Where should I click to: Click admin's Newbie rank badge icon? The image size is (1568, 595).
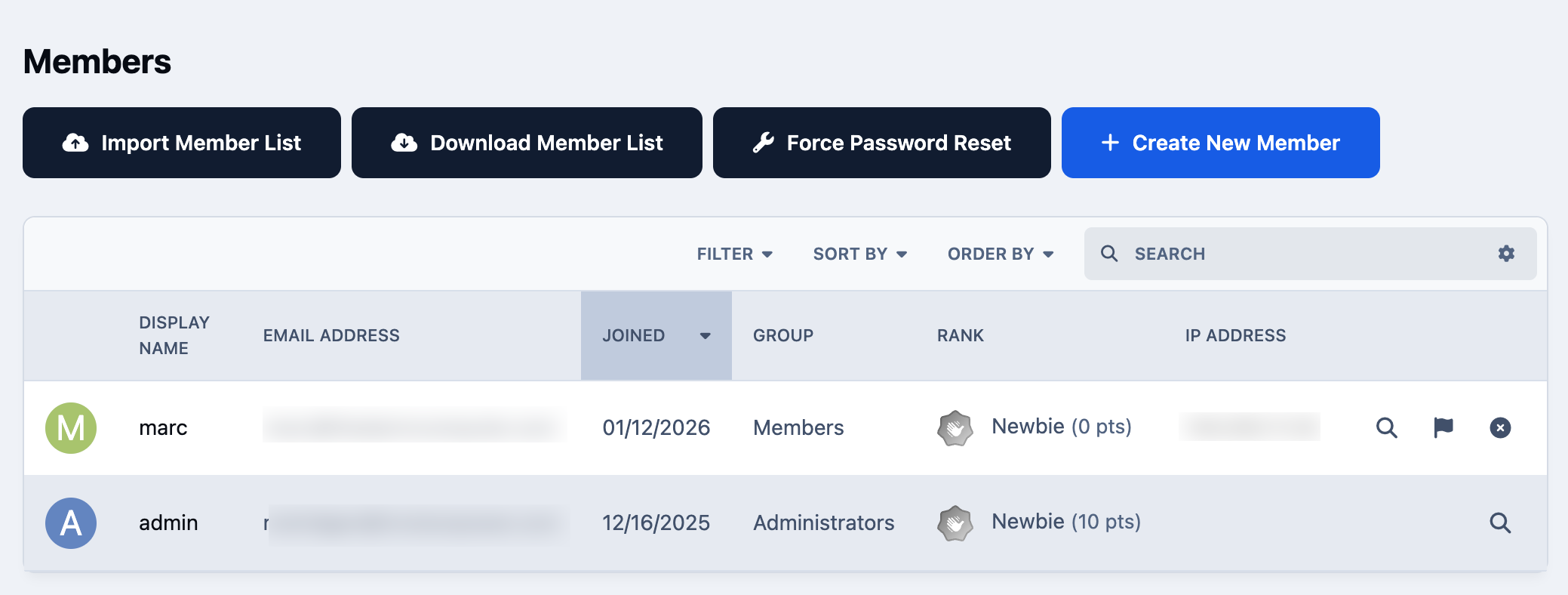(x=955, y=523)
